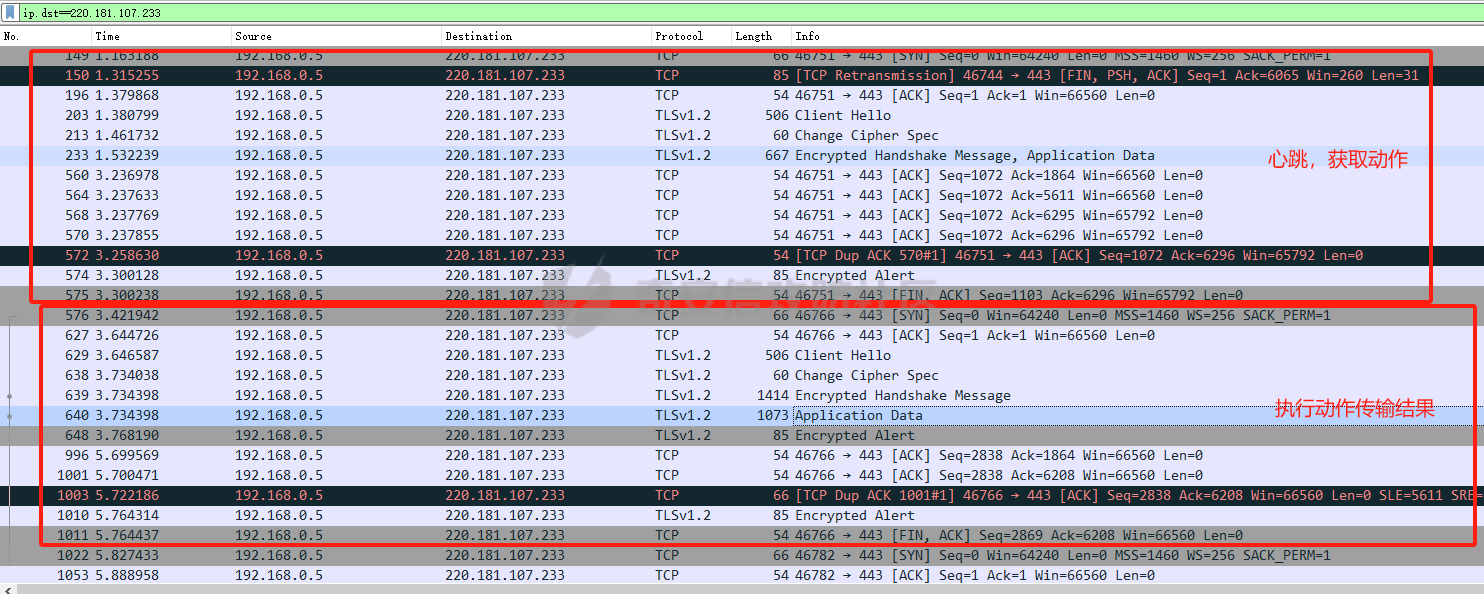
Task: Sort by the Info column header
Action: click(1137, 36)
